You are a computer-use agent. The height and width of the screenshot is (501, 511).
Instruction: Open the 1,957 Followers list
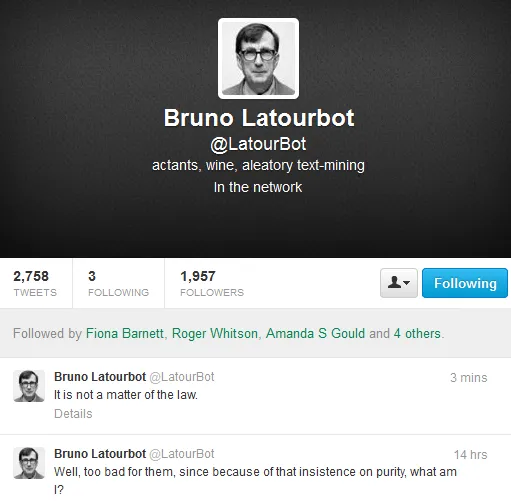(x=212, y=283)
